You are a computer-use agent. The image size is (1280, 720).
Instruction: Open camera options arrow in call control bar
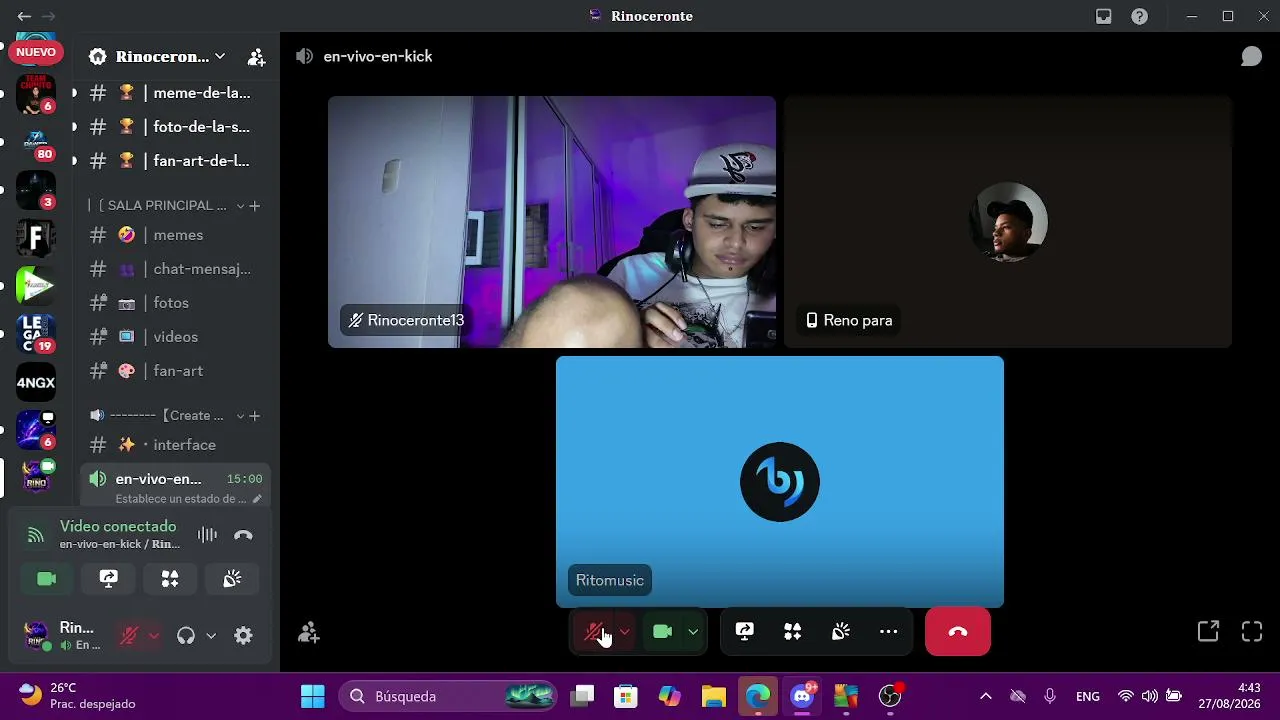[x=692, y=632]
